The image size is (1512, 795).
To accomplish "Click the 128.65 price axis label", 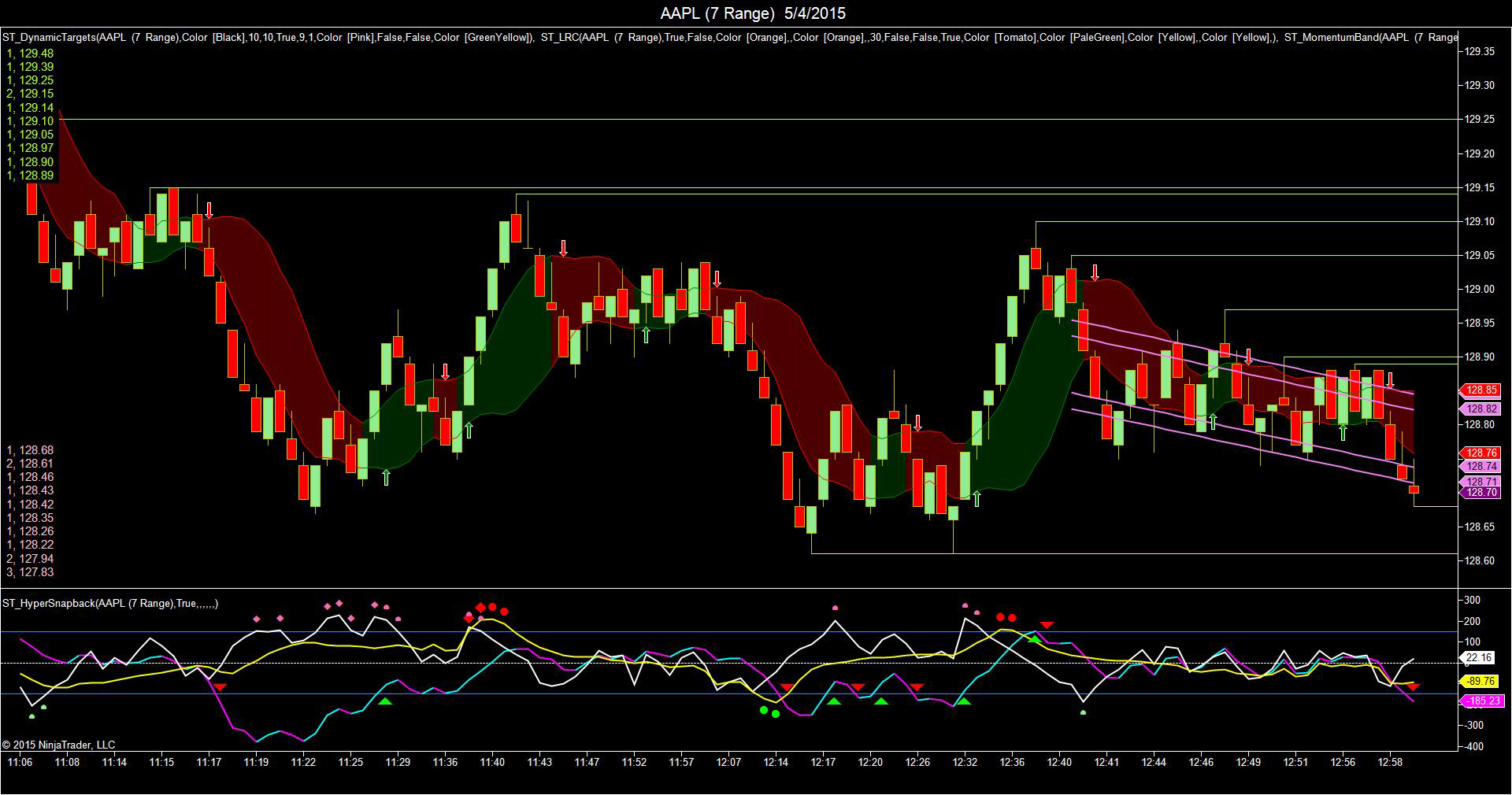I will (1479, 527).
